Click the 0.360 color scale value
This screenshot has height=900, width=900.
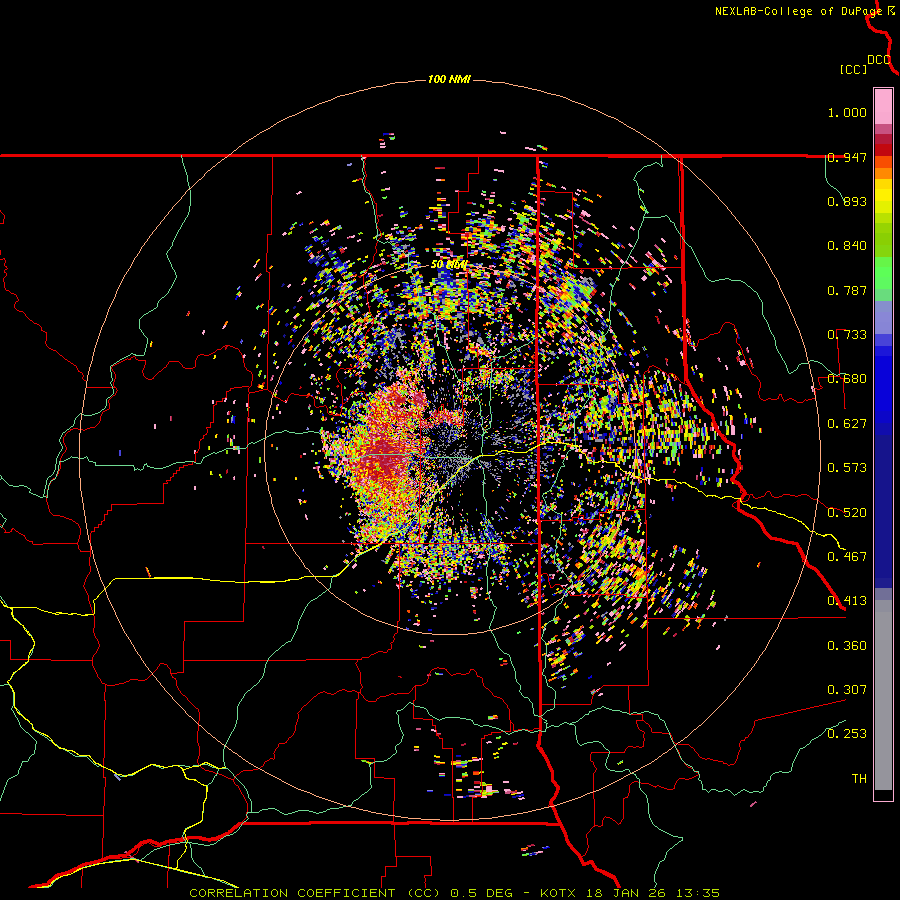847,646
